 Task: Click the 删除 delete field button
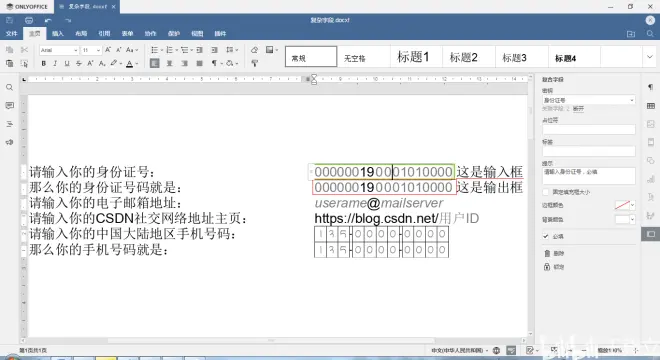[x=554, y=253]
